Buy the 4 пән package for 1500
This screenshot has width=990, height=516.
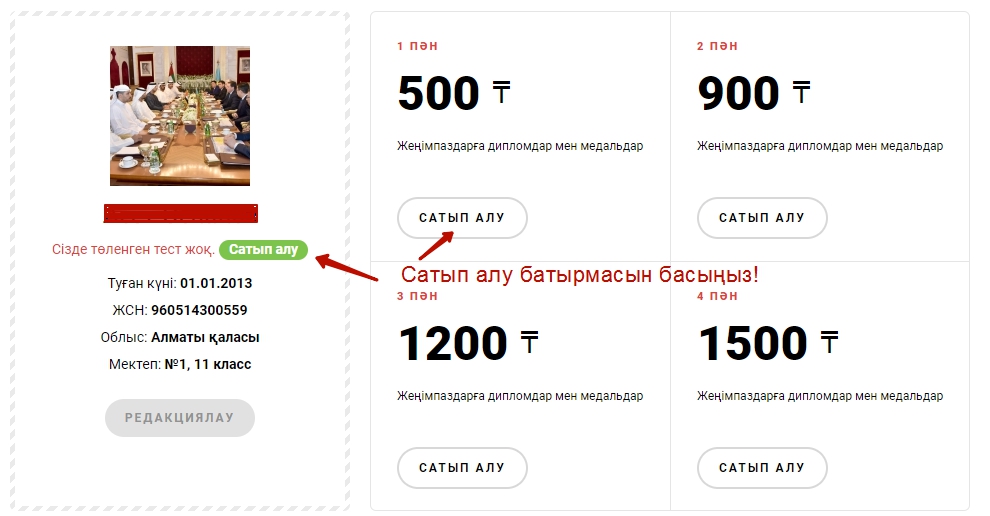coord(762,468)
